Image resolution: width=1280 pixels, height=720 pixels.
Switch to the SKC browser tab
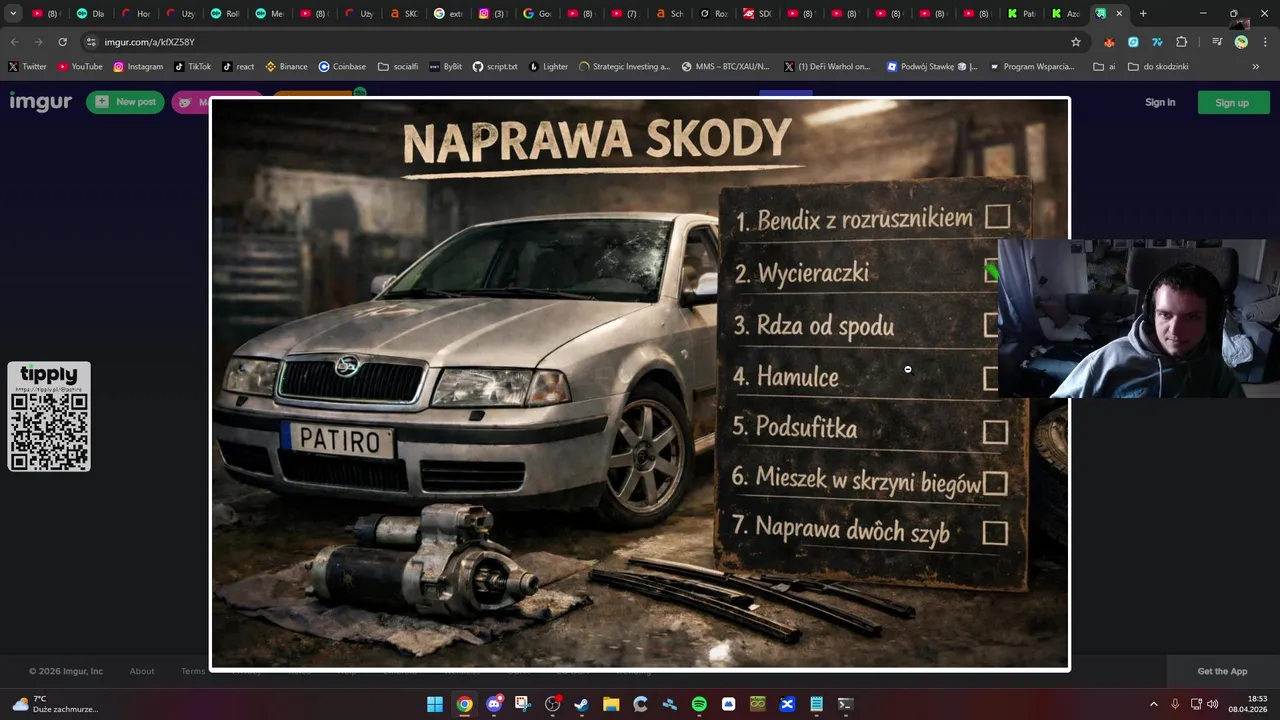click(404, 14)
